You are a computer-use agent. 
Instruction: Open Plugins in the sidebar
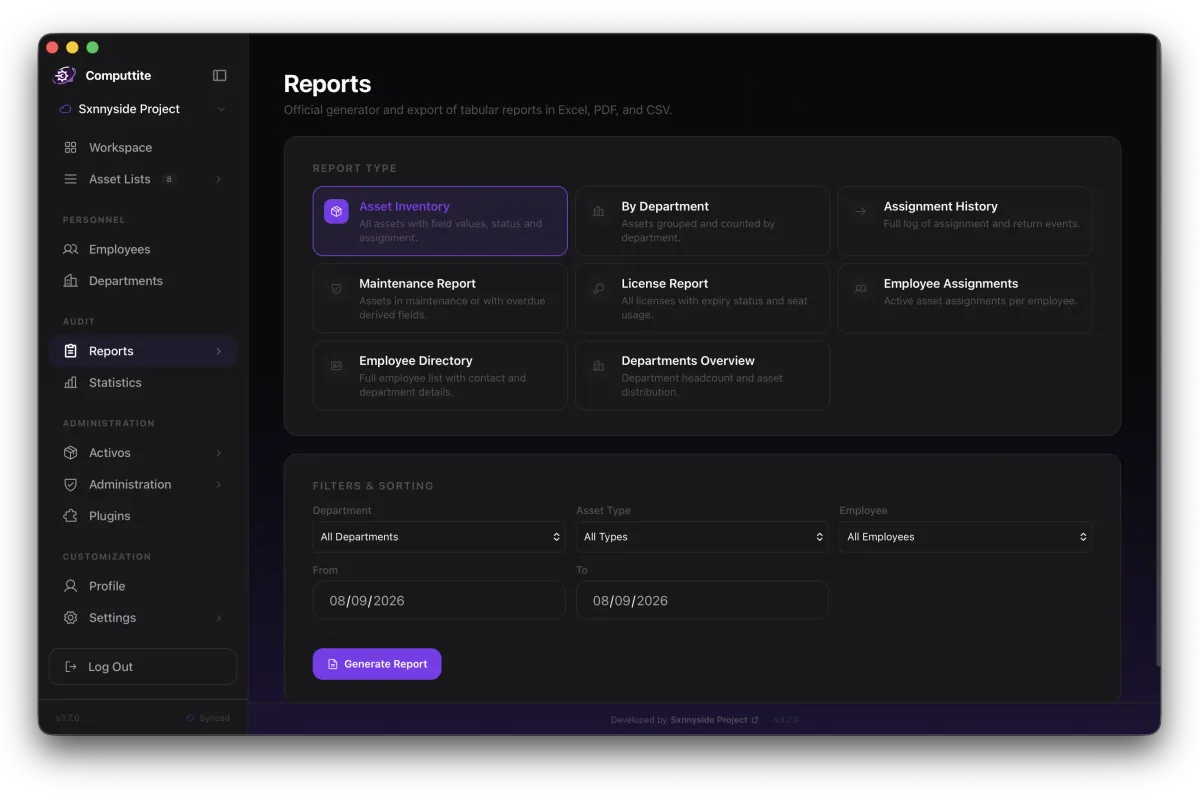tap(143, 516)
